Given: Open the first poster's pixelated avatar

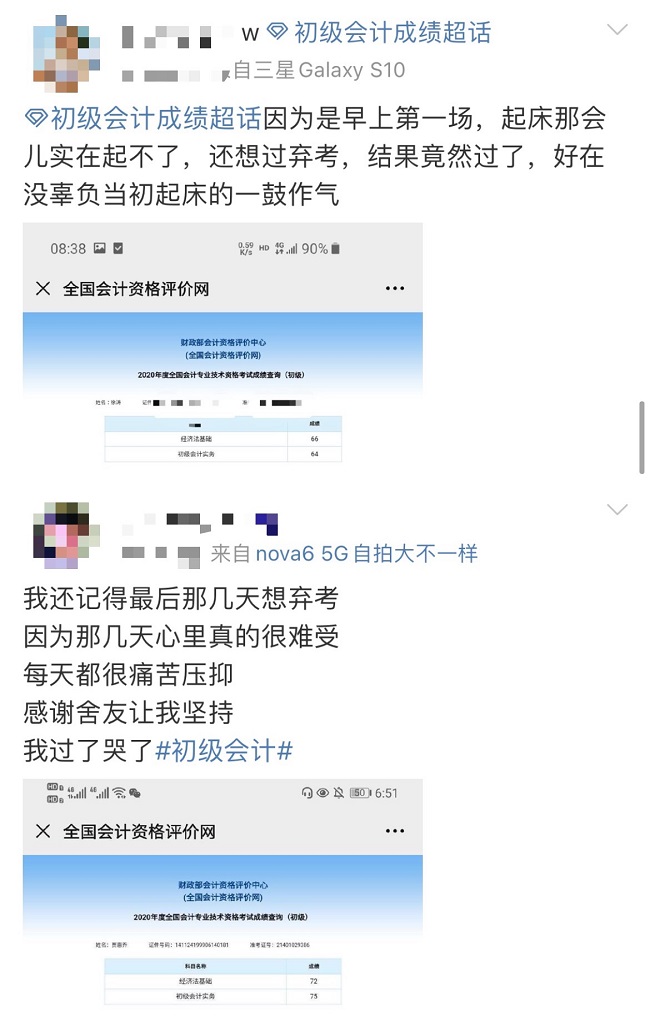Looking at the screenshot, I should point(67,54).
